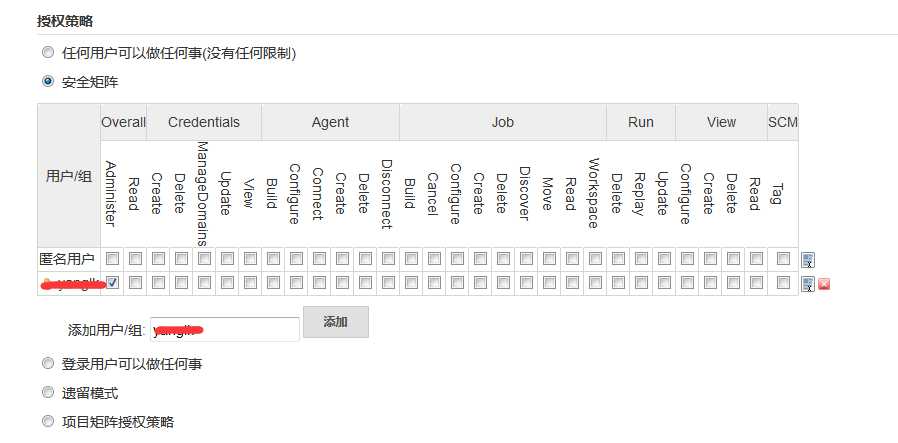This screenshot has height=443, width=898.
Task: Select the 任何用户可以做任何事 radio option
Action: 48,53
